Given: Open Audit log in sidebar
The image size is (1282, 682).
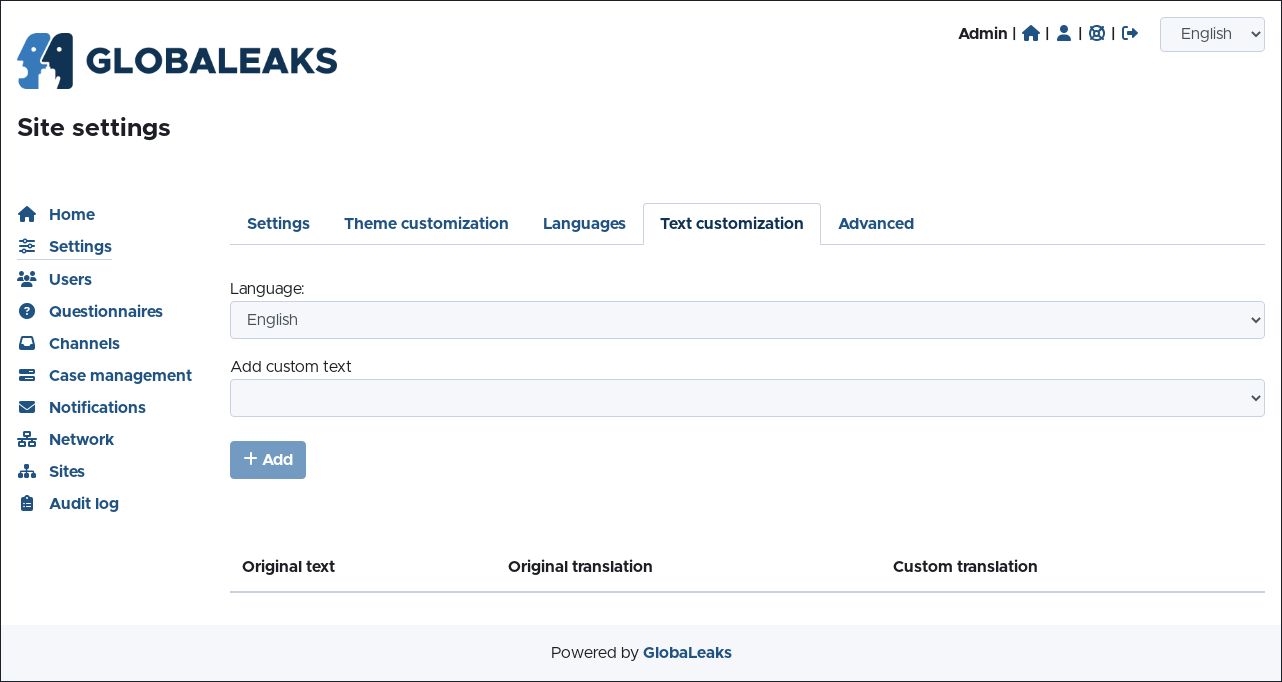Looking at the screenshot, I should coord(84,504).
